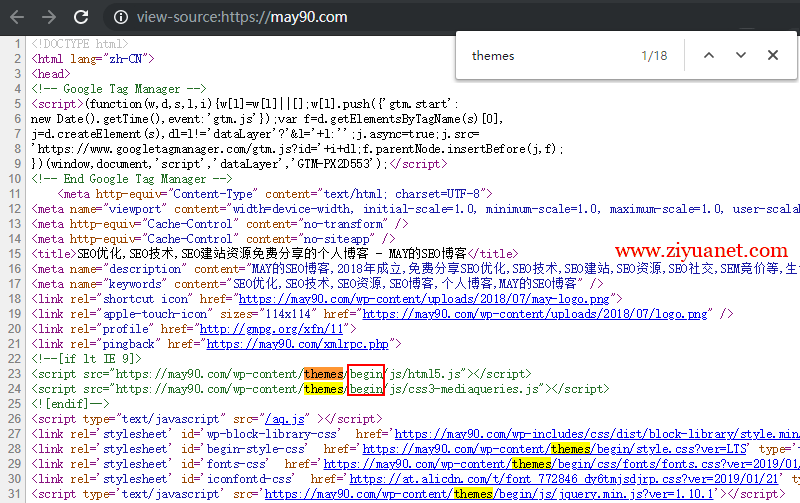Click 'no-transform' Cache-Control meta line
This screenshot has height=503, width=800.
[219, 224]
